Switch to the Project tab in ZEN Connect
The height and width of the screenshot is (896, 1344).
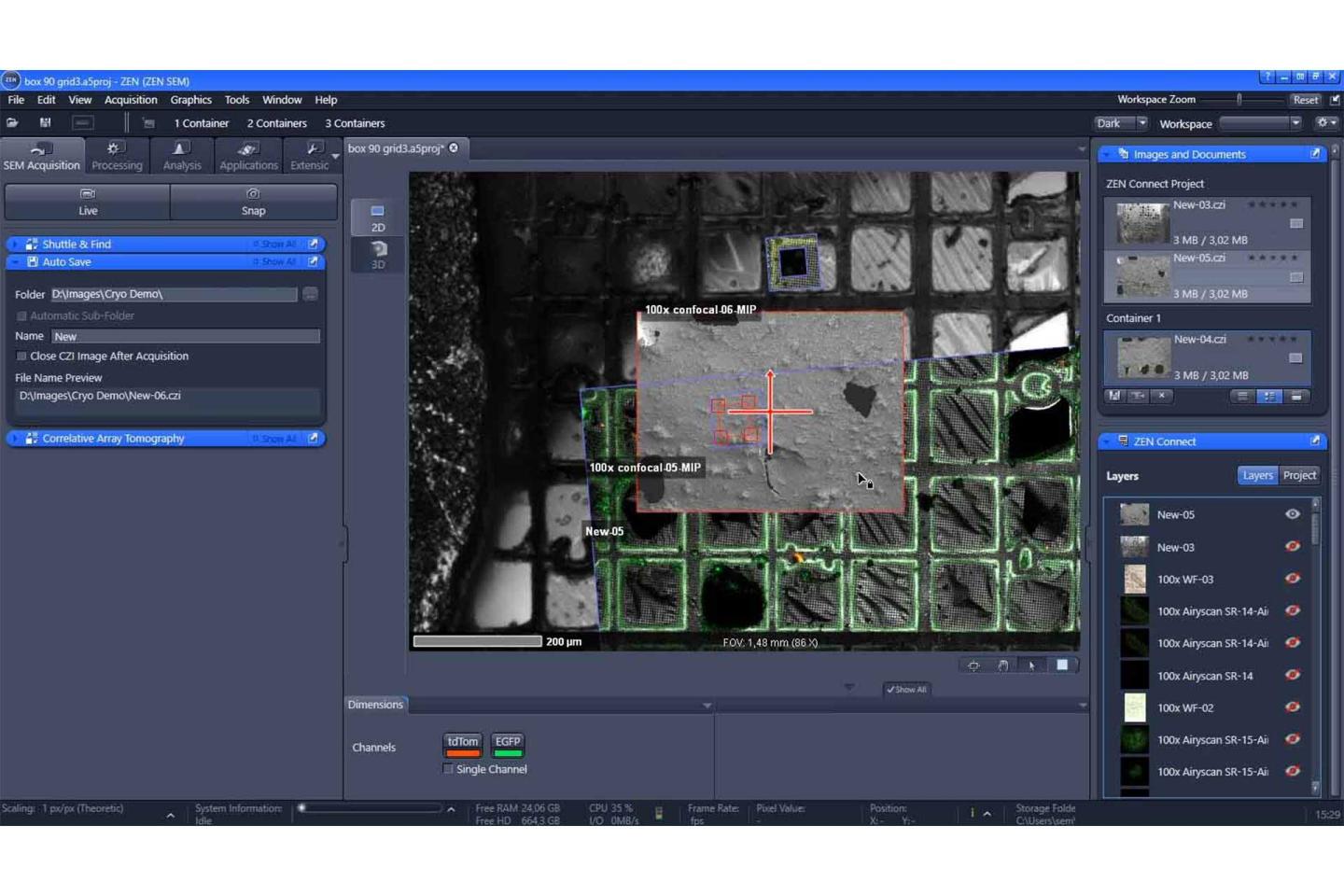point(1299,475)
